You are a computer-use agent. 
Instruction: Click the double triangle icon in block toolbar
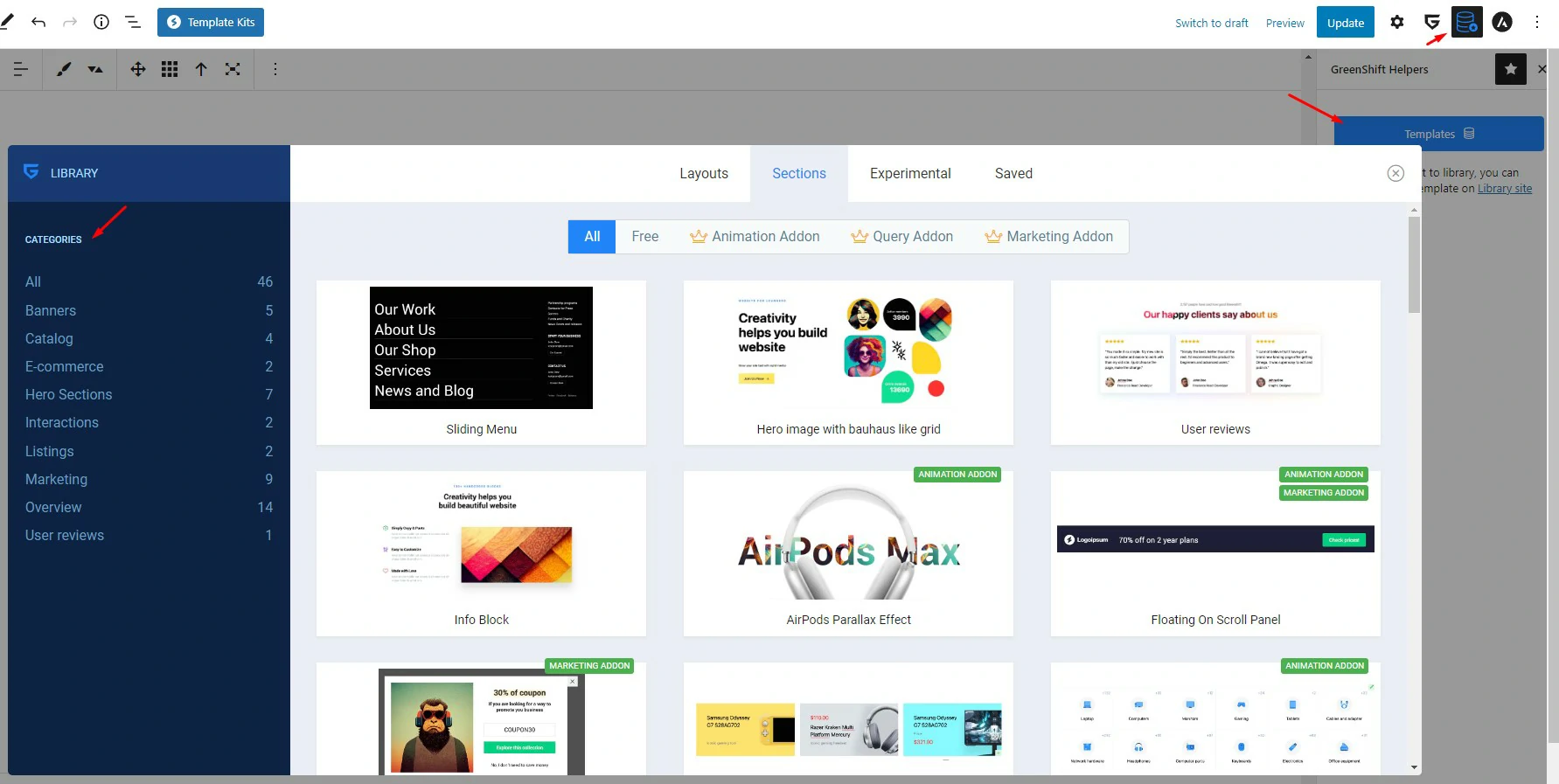point(95,69)
